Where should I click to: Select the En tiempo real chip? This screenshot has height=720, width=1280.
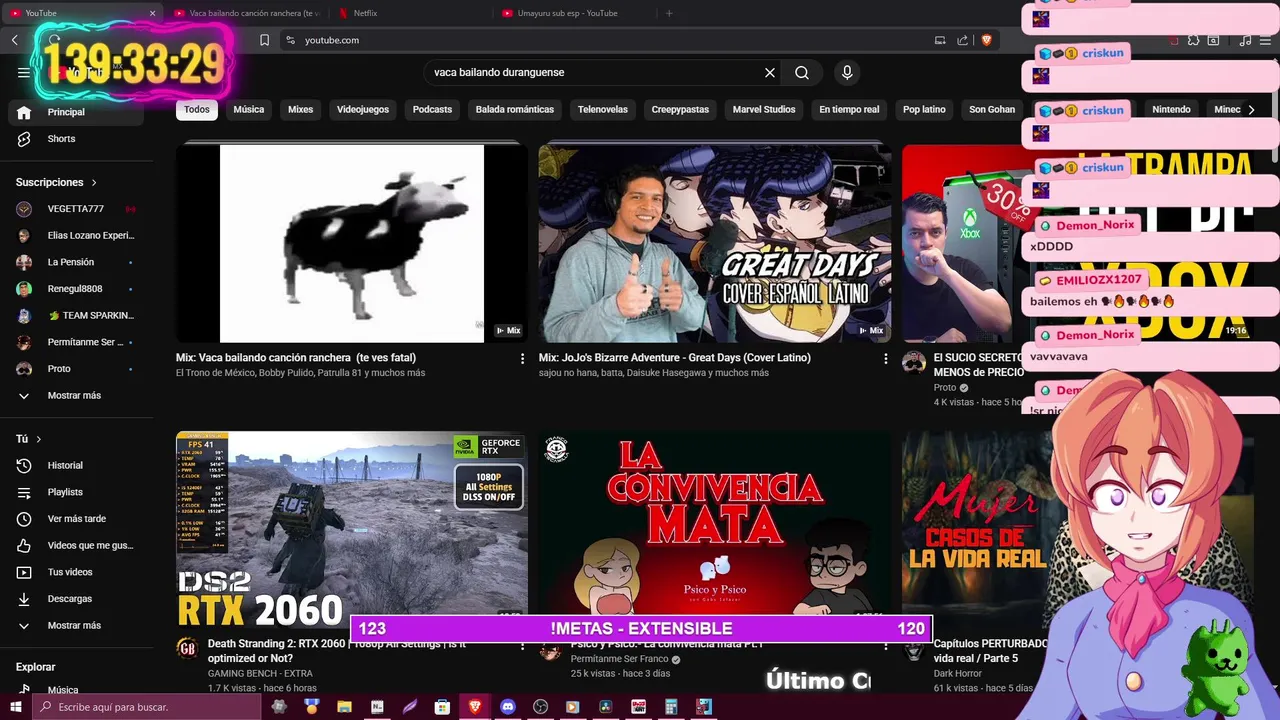tap(849, 110)
